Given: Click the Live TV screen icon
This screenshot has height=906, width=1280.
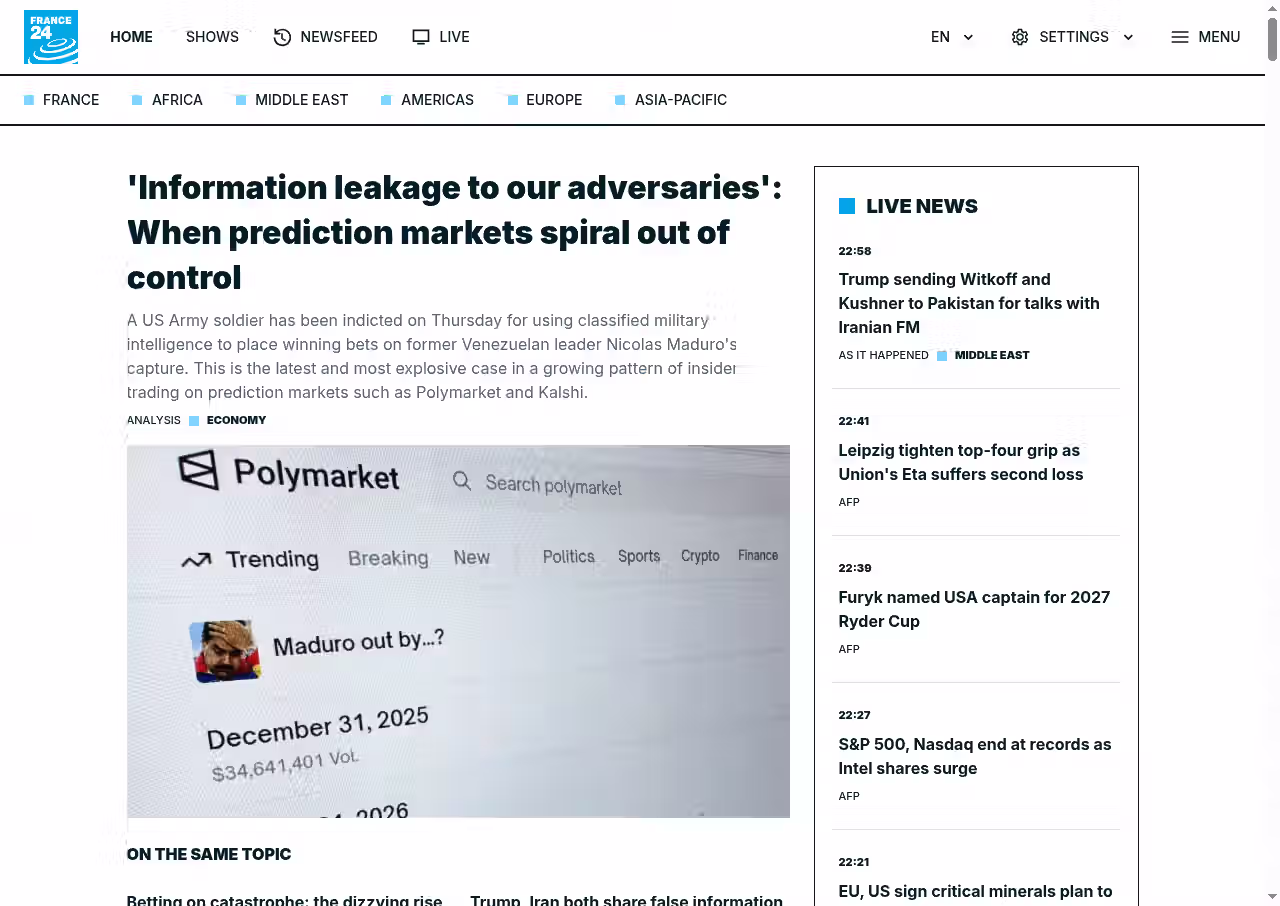Looking at the screenshot, I should pyautogui.click(x=421, y=37).
